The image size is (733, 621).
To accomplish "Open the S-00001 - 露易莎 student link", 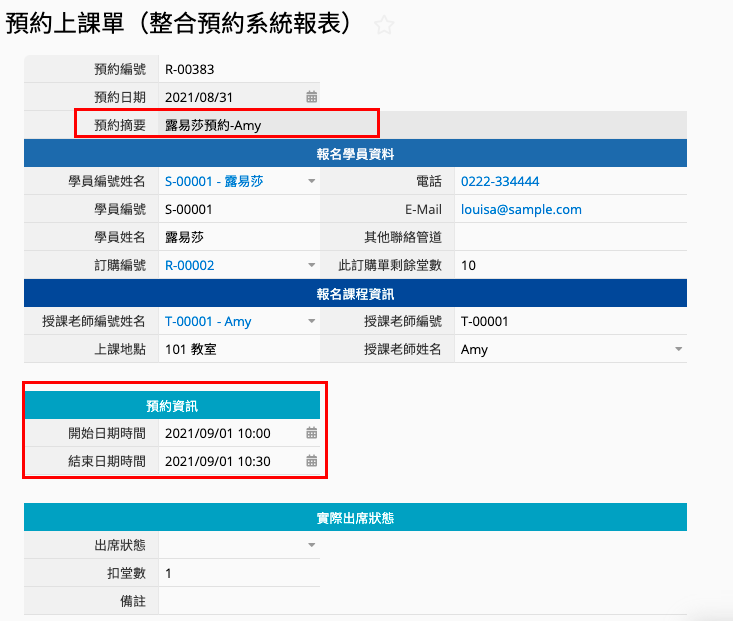I will point(213,181).
